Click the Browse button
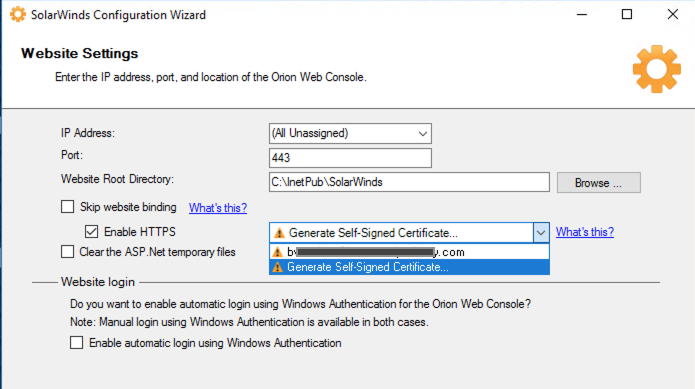The height and width of the screenshot is (389, 695). (599, 183)
